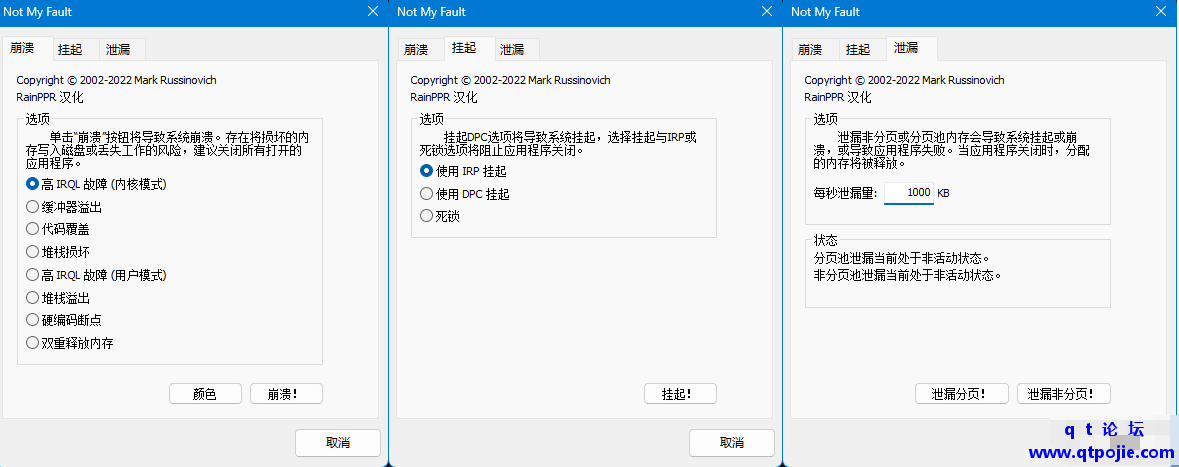Click the 非分页池泄漏当前处于非活动状态 status text

(x=908, y=274)
